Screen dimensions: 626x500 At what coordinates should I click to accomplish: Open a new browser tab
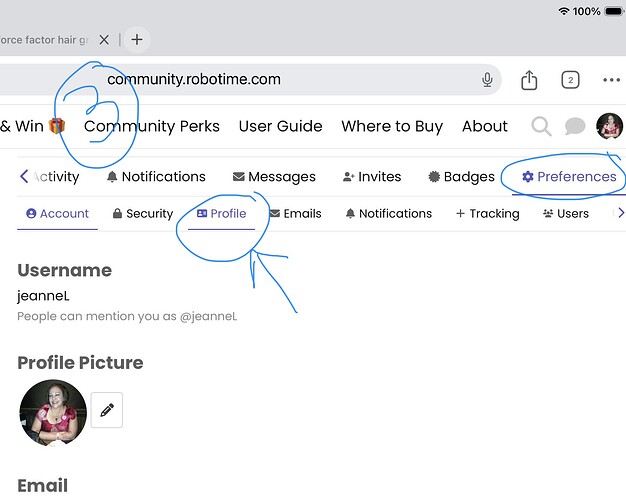137,40
